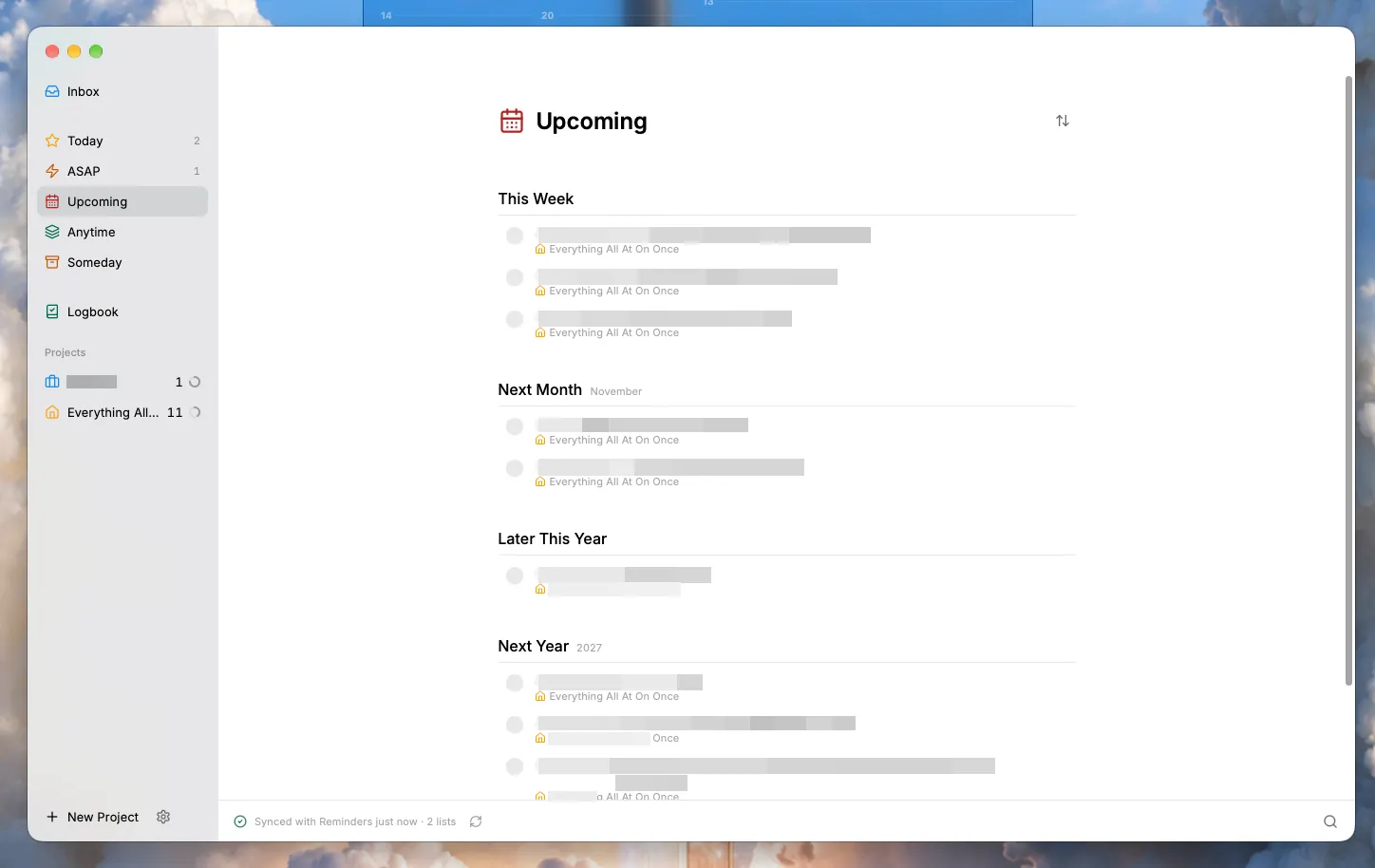
Task: Complete the second task under This Week
Action: point(515,277)
